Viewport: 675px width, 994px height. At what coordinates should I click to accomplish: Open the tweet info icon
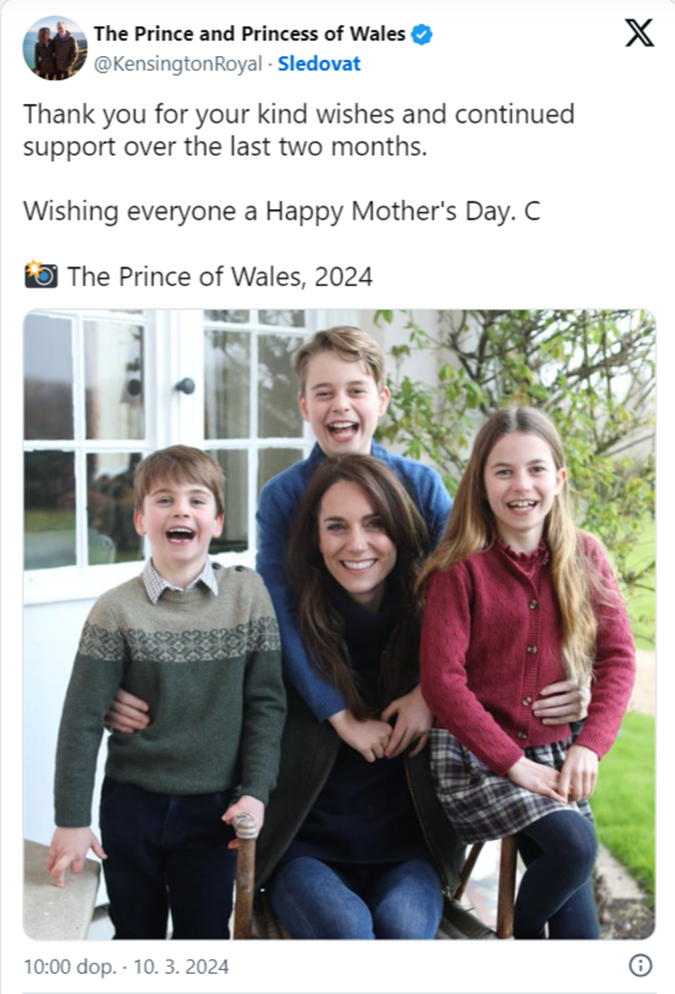coord(641,965)
